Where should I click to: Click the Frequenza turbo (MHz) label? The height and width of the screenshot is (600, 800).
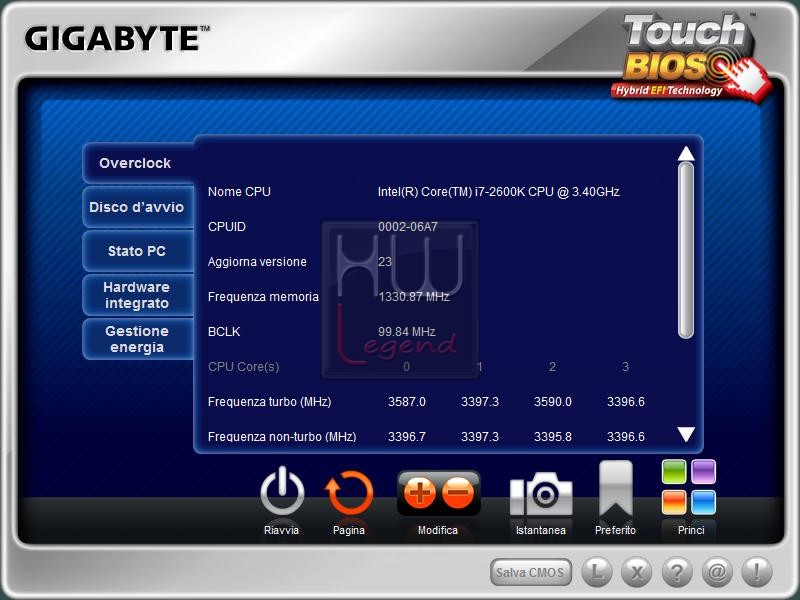[x=269, y=402]
